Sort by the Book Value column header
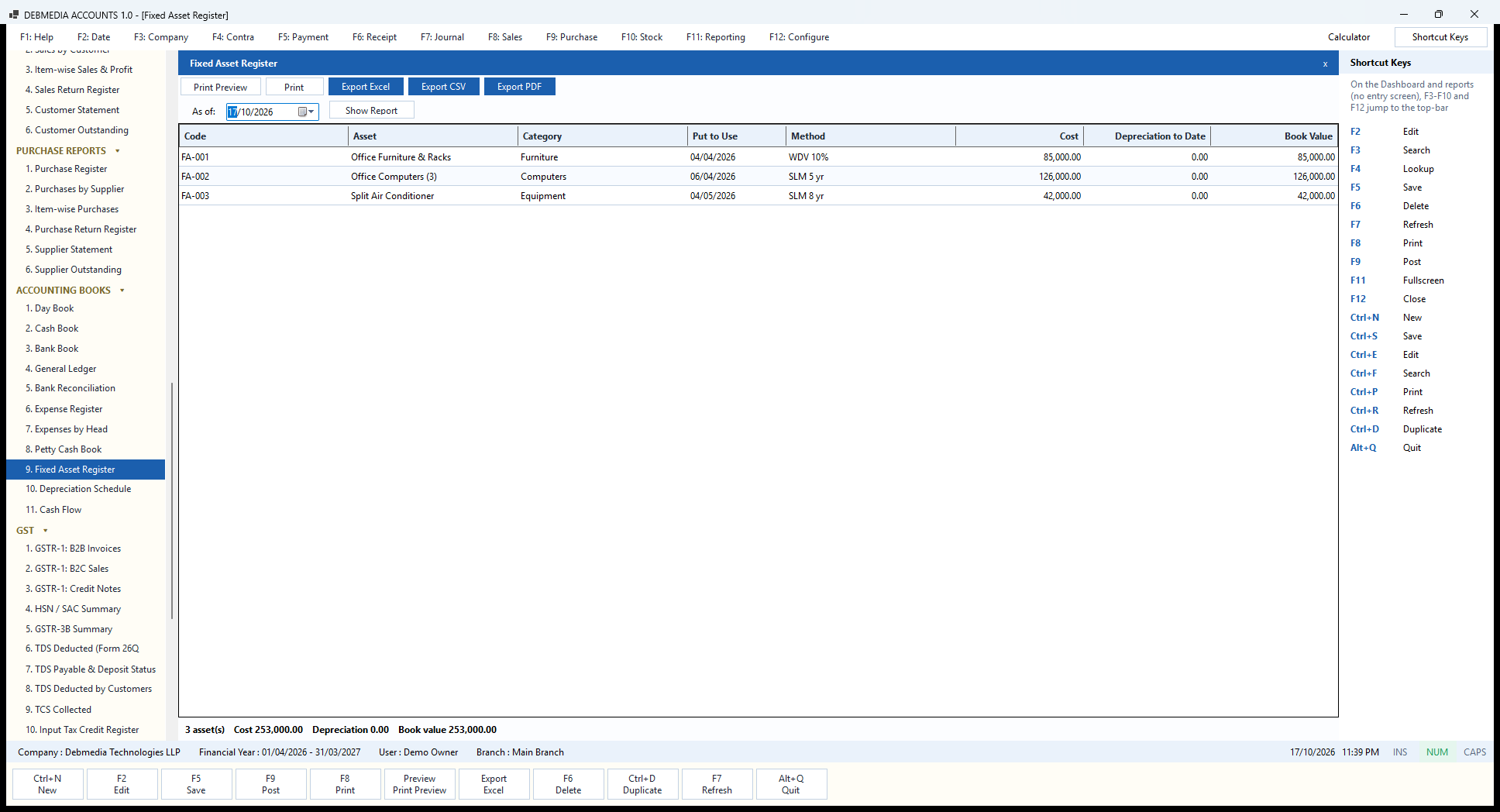1500x812 pixels. (1275, 136)
